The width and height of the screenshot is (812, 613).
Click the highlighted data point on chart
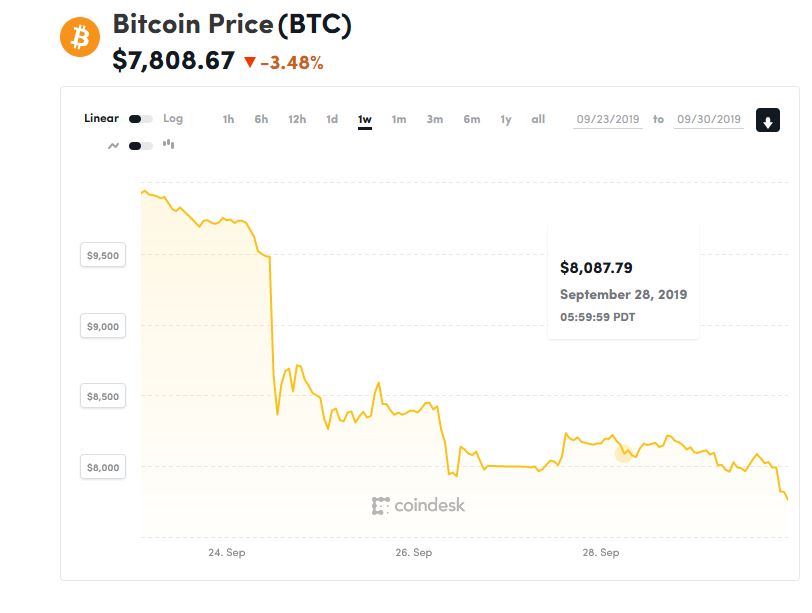[624, 453]
